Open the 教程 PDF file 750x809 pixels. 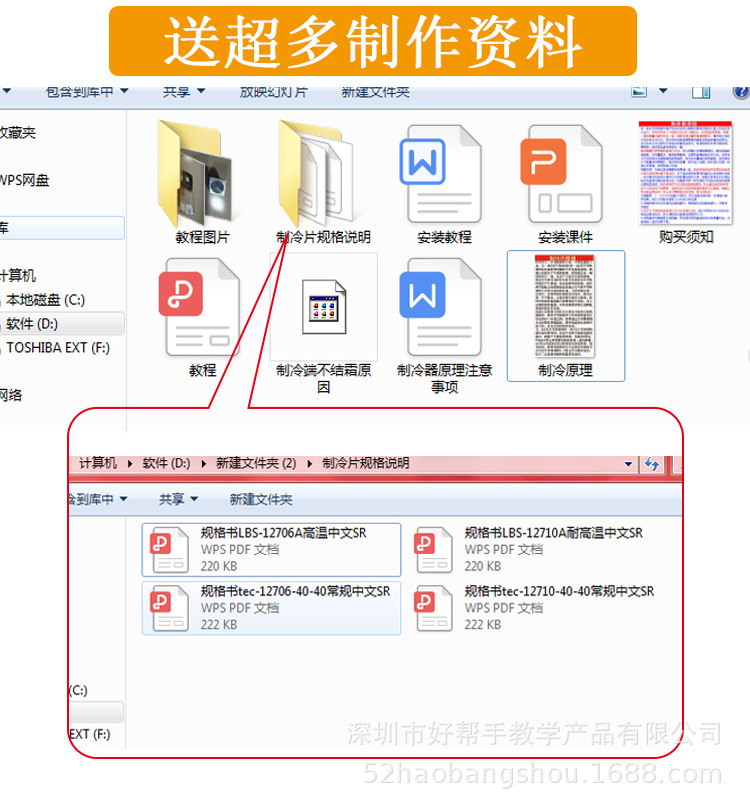202,316
